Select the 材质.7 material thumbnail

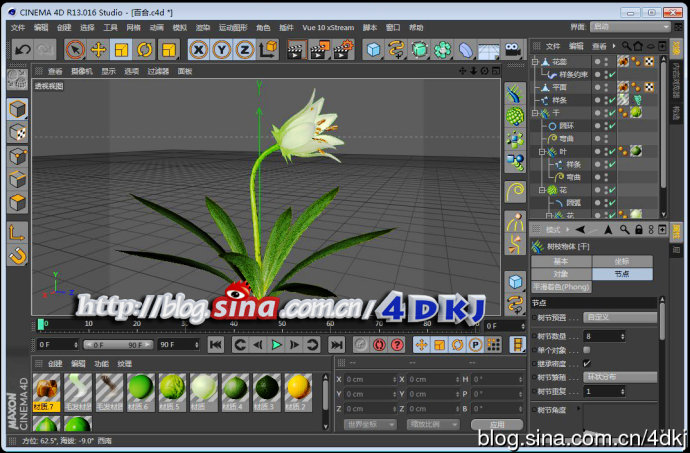pyautogui.click(x=46, y=393)
